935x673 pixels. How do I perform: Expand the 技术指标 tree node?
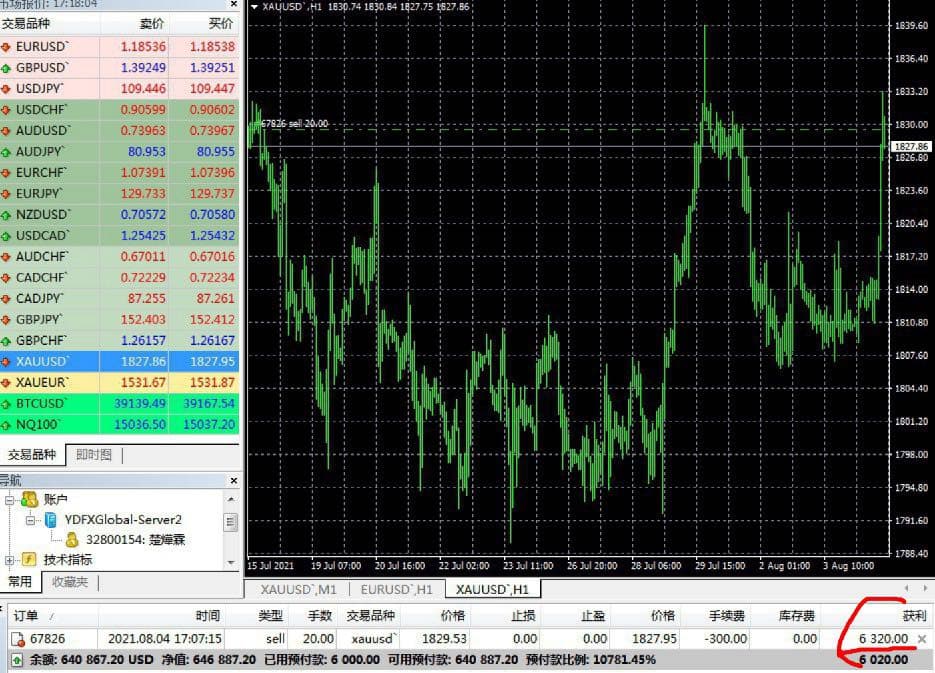click(10, 560)
